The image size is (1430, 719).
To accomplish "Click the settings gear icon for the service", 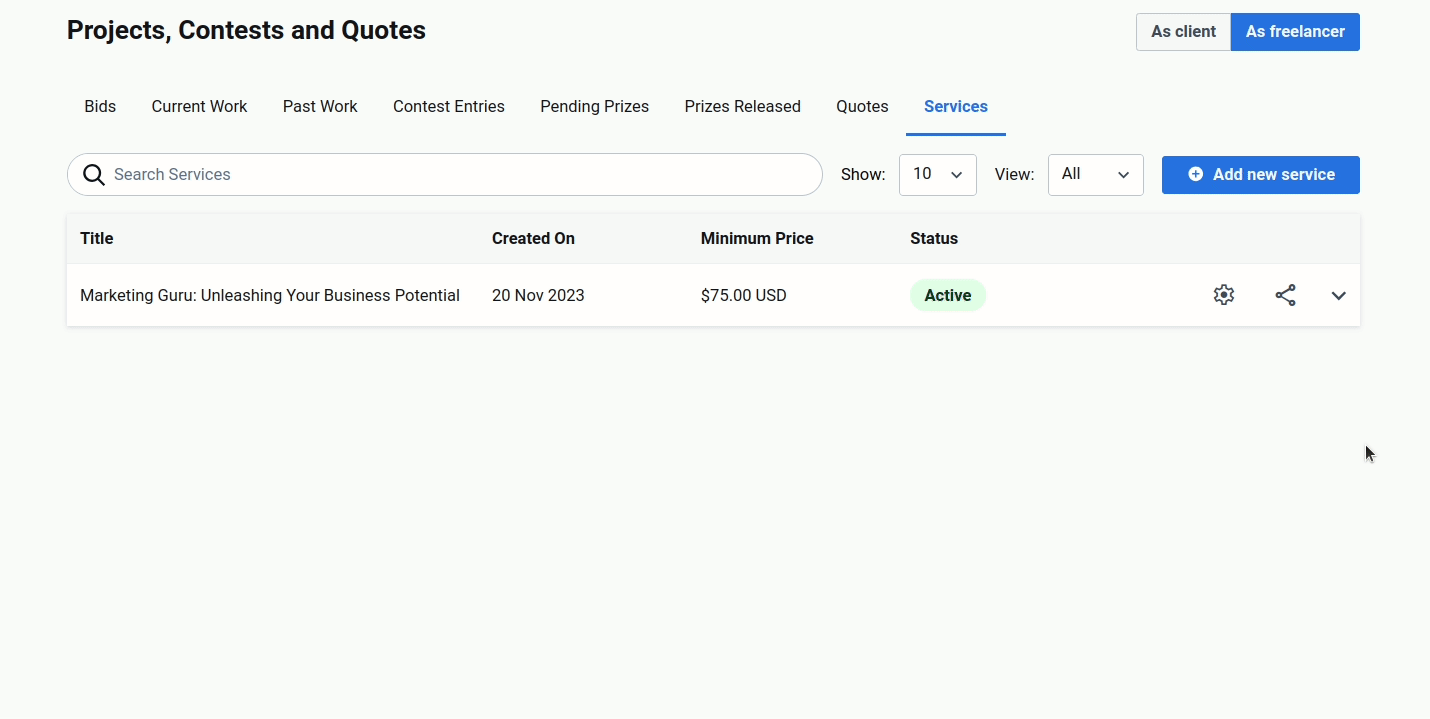I will 1224,295.
